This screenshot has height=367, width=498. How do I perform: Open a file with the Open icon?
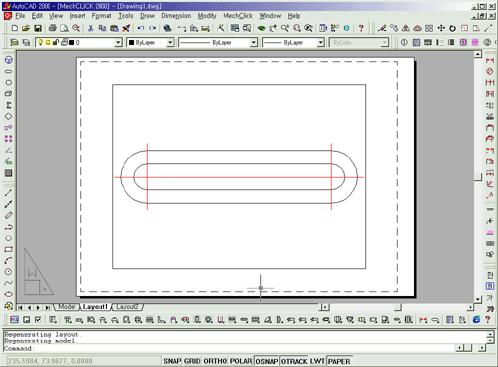tap(26, 28)
